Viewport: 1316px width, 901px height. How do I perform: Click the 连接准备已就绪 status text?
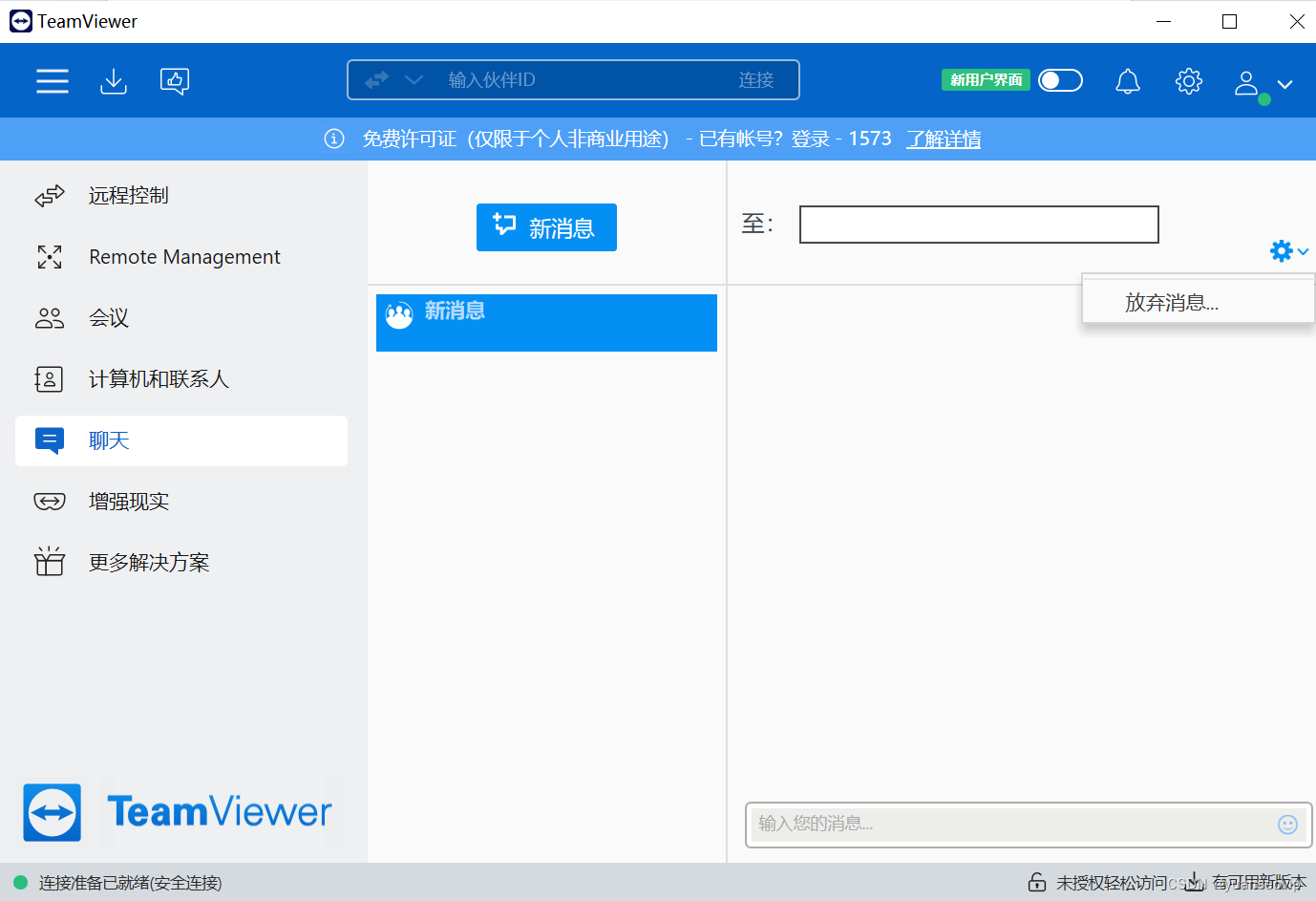(x=131, y=883)
